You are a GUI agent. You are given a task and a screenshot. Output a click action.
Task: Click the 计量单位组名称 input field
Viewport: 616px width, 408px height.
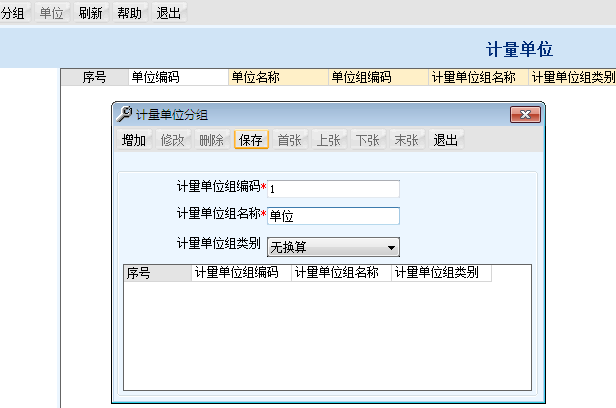point(332,216)
